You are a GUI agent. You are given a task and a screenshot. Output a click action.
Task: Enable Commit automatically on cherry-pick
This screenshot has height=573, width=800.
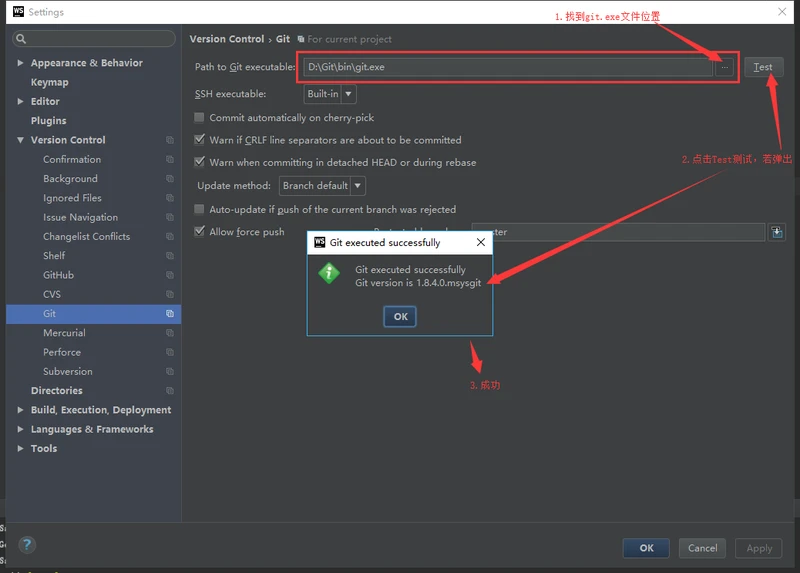pos(199,117)
